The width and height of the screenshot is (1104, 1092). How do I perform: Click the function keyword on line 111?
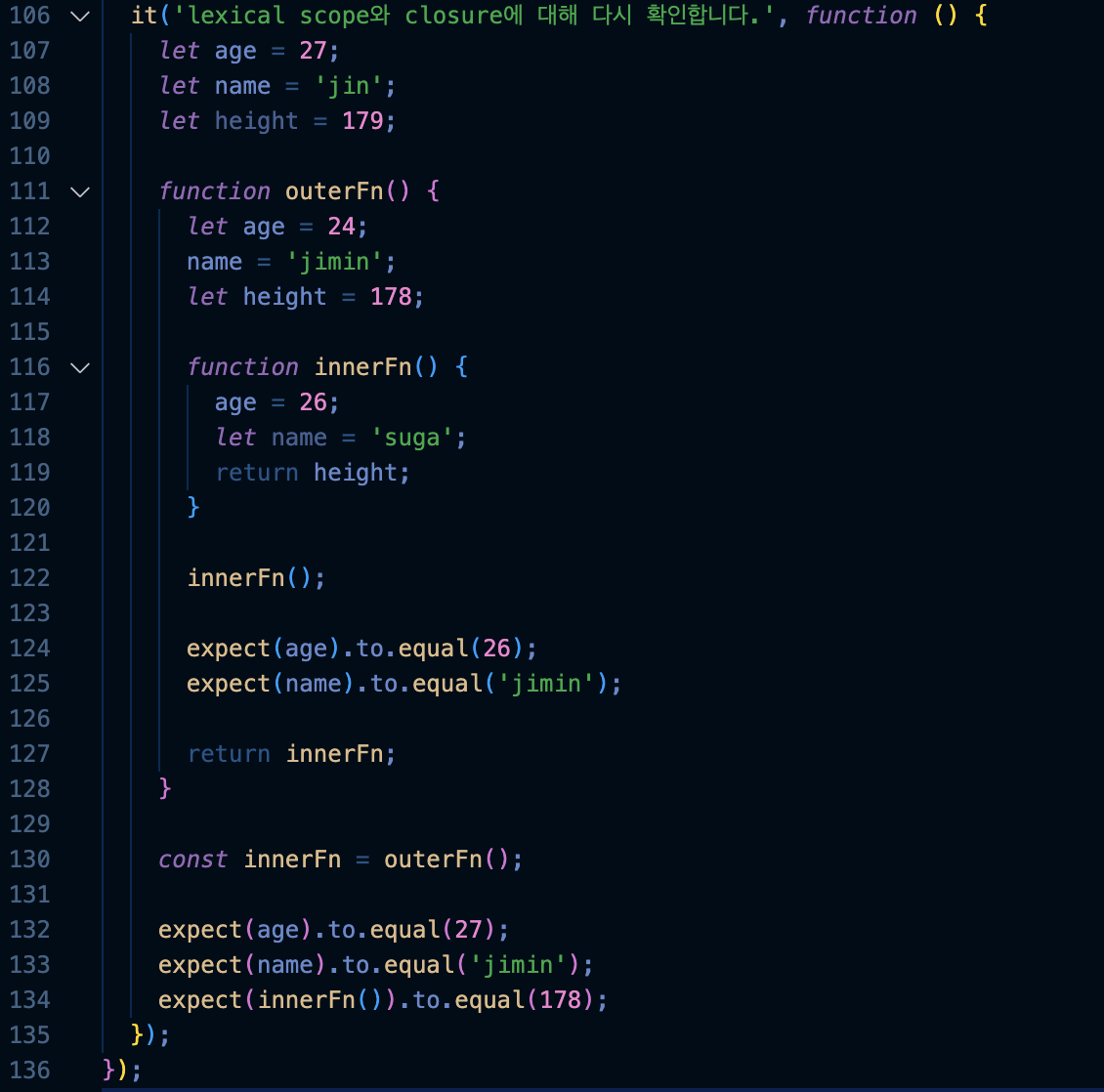[215, 190]
